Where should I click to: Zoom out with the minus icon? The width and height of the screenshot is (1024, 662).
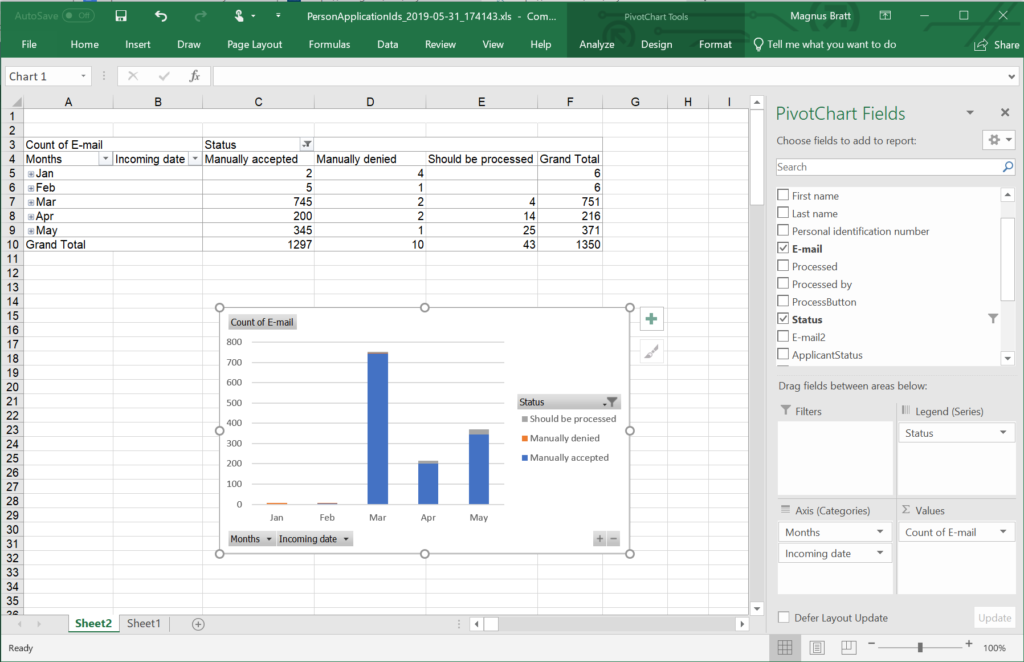[x=871, y=644]
